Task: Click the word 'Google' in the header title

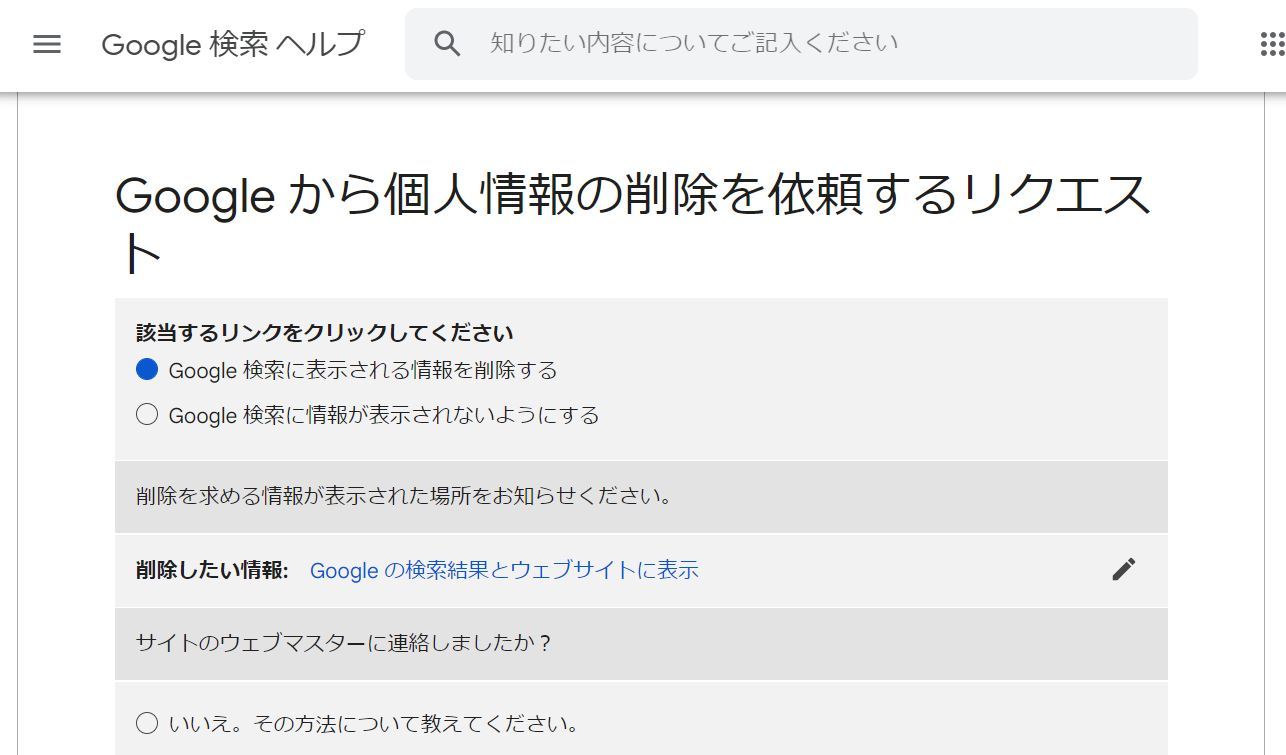Action: [x=151, y=44]
